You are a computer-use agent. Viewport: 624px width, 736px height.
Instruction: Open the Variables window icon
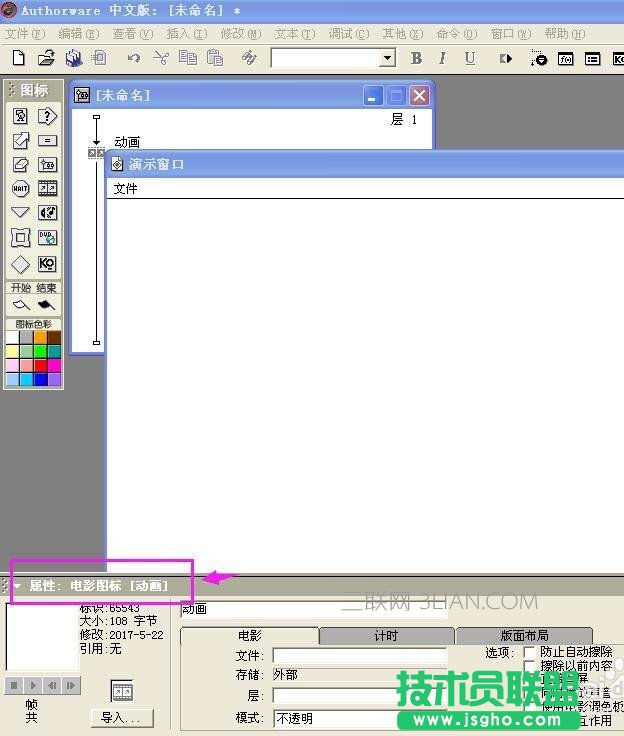point(593,59)
